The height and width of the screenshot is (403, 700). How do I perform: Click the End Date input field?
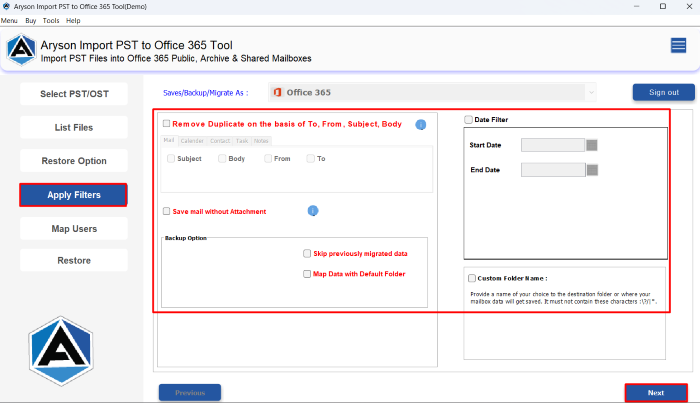[553, 170]
